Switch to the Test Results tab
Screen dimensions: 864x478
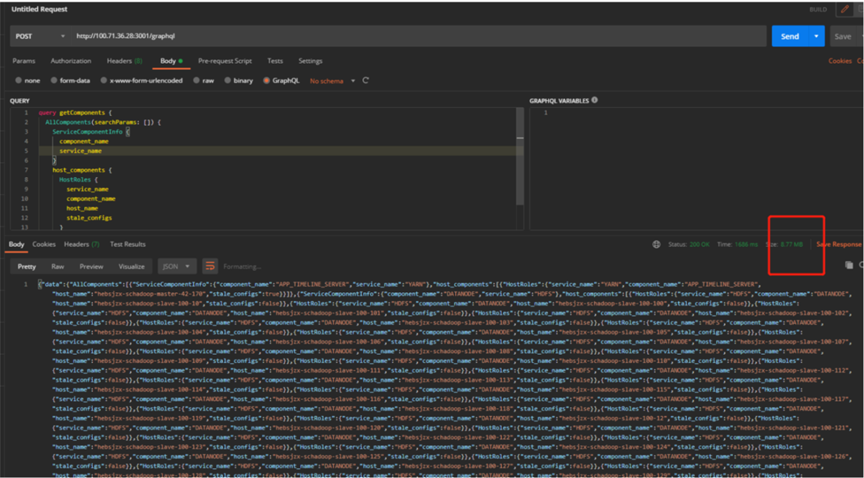(128, 244)
